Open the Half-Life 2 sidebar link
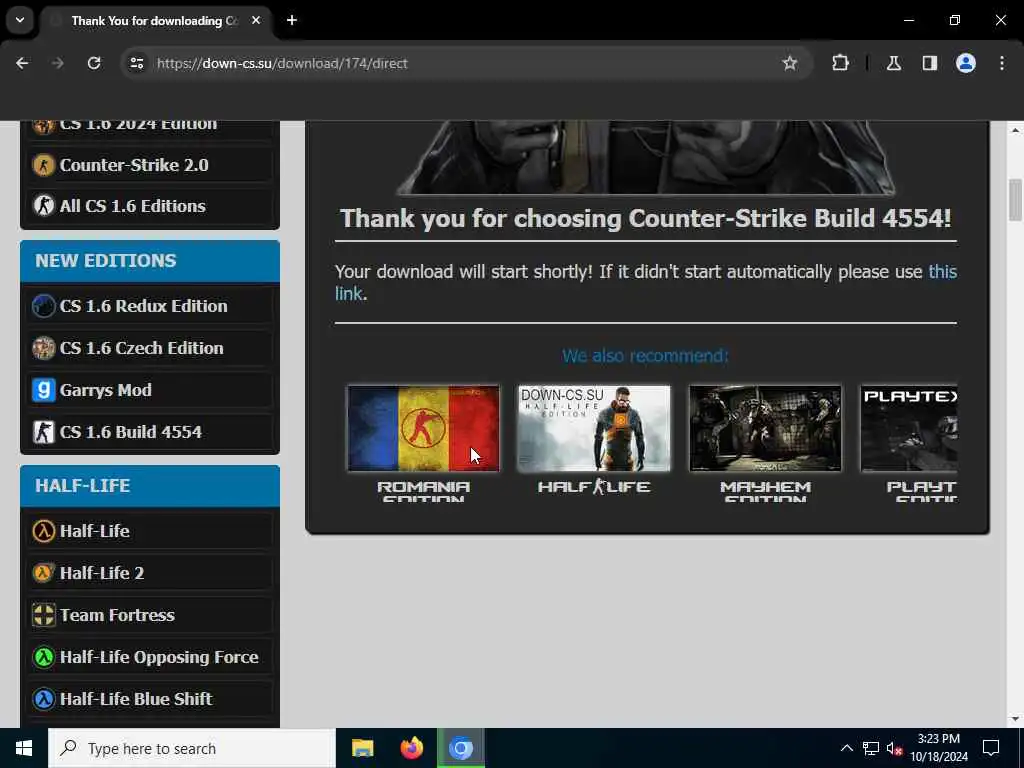 [102, 573]
